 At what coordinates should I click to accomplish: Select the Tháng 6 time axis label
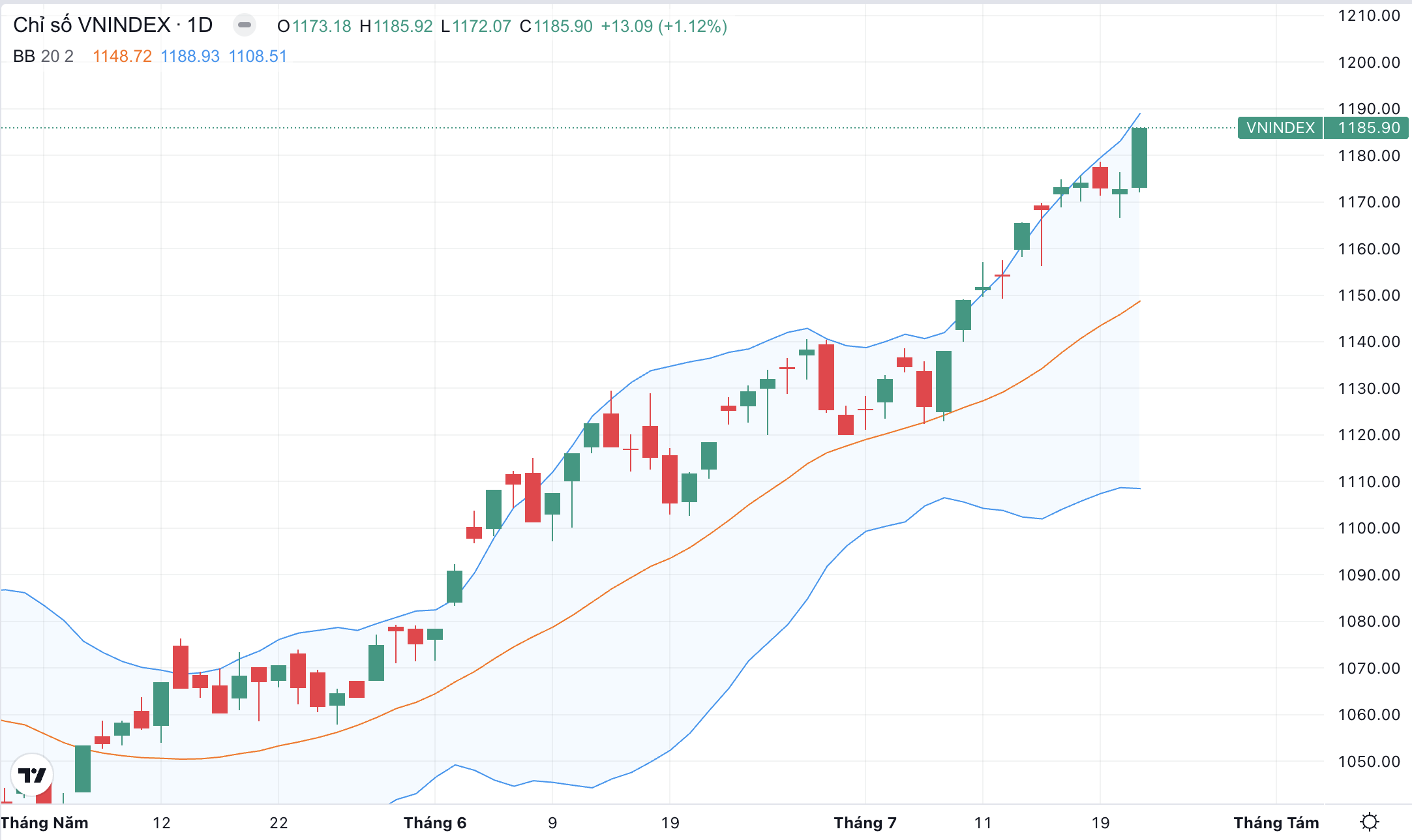click(435, 822)
